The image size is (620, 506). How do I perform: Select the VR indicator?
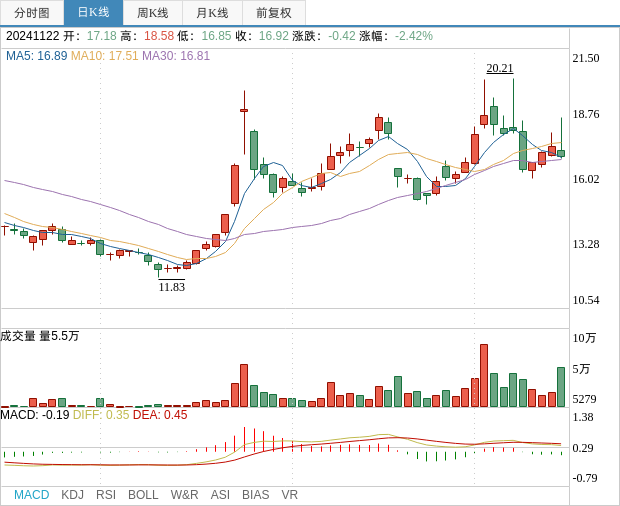click(289, 495)
